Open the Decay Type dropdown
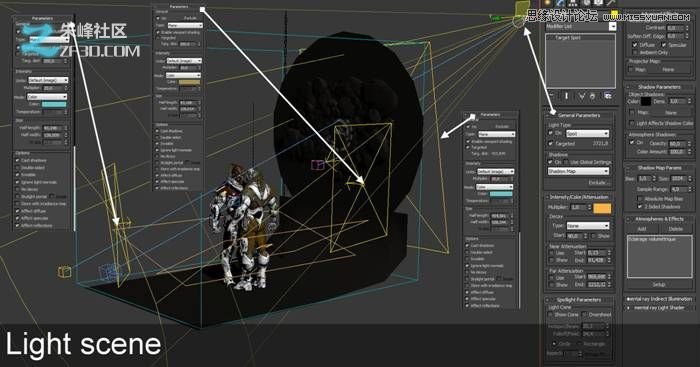The image size is (700, 367). pyautogui.click(x=588, y=225)
